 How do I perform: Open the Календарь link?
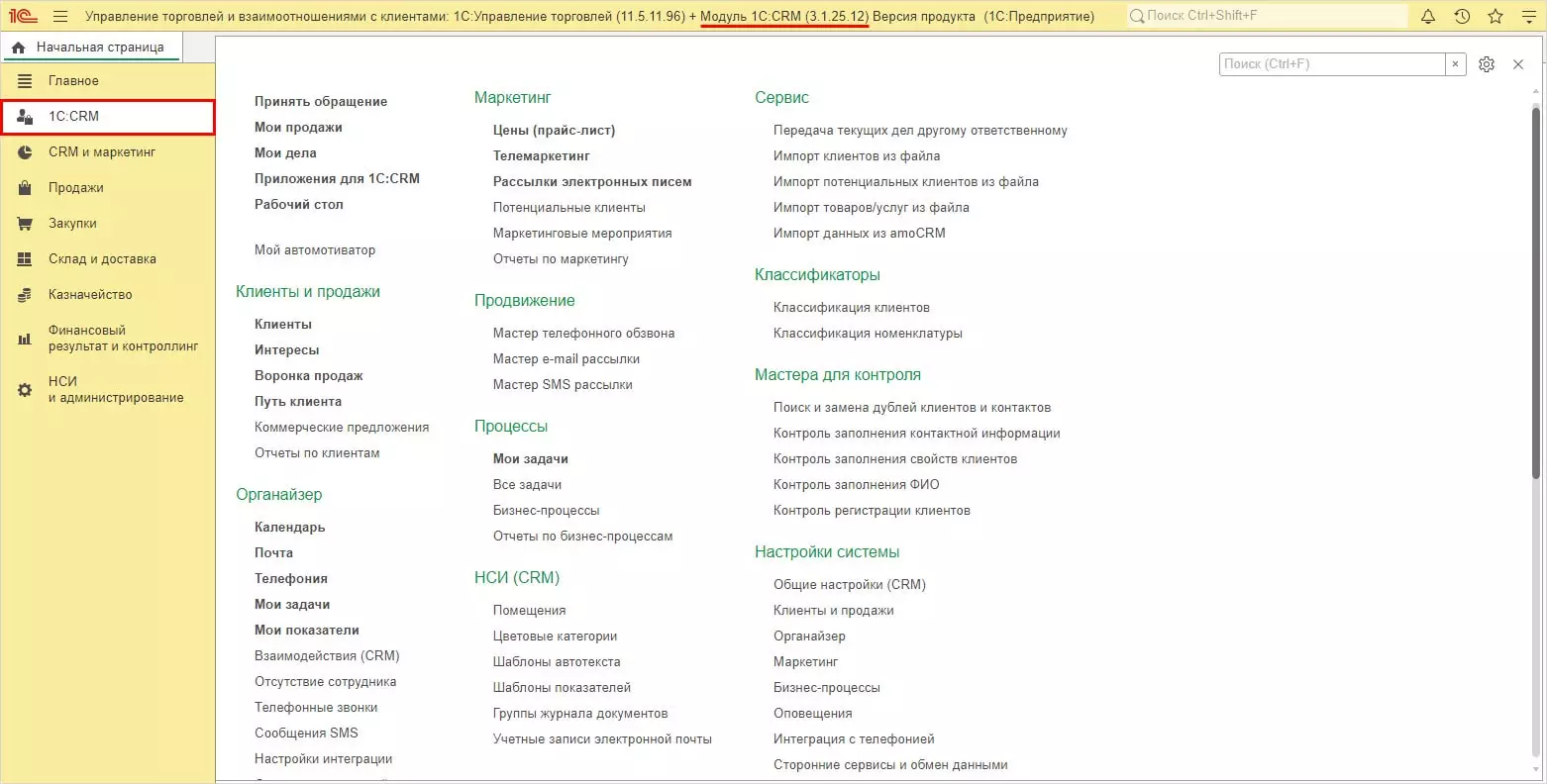pos(290,528)
